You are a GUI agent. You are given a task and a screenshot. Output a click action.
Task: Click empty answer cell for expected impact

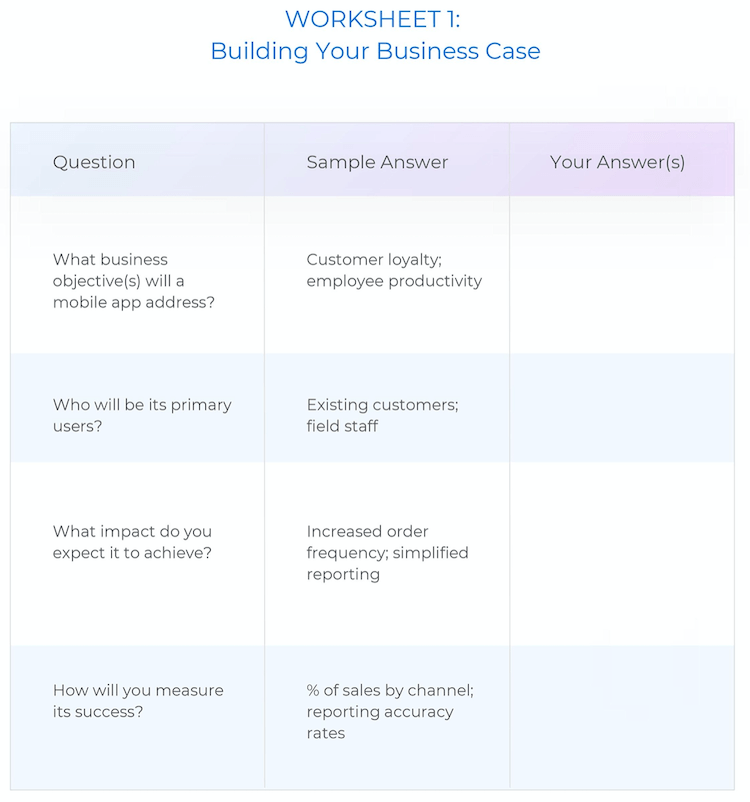[x=622, y=554]
